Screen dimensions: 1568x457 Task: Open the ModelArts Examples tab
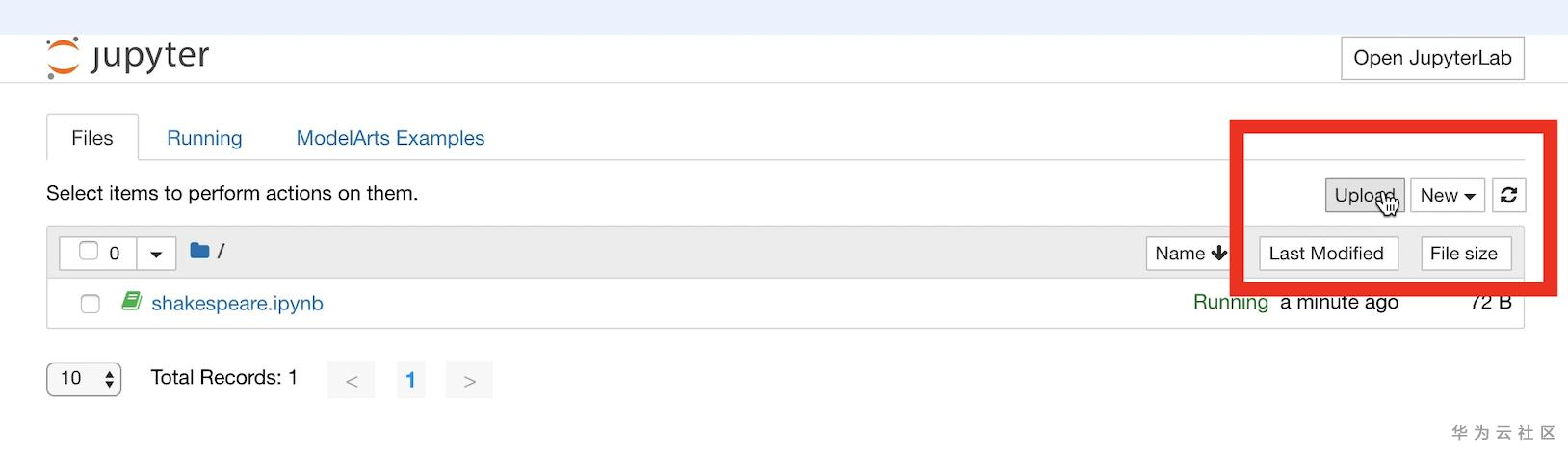[390, 138]
